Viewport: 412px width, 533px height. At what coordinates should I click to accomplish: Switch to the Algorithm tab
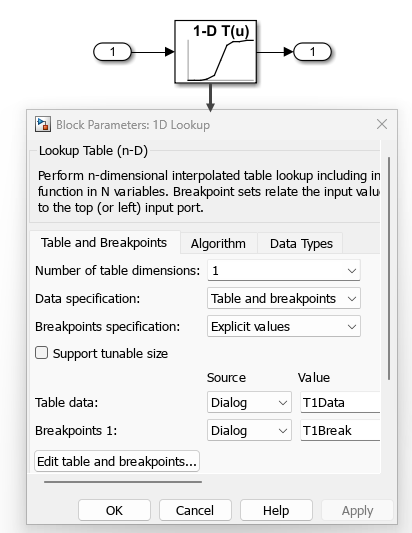pos(218,243)
